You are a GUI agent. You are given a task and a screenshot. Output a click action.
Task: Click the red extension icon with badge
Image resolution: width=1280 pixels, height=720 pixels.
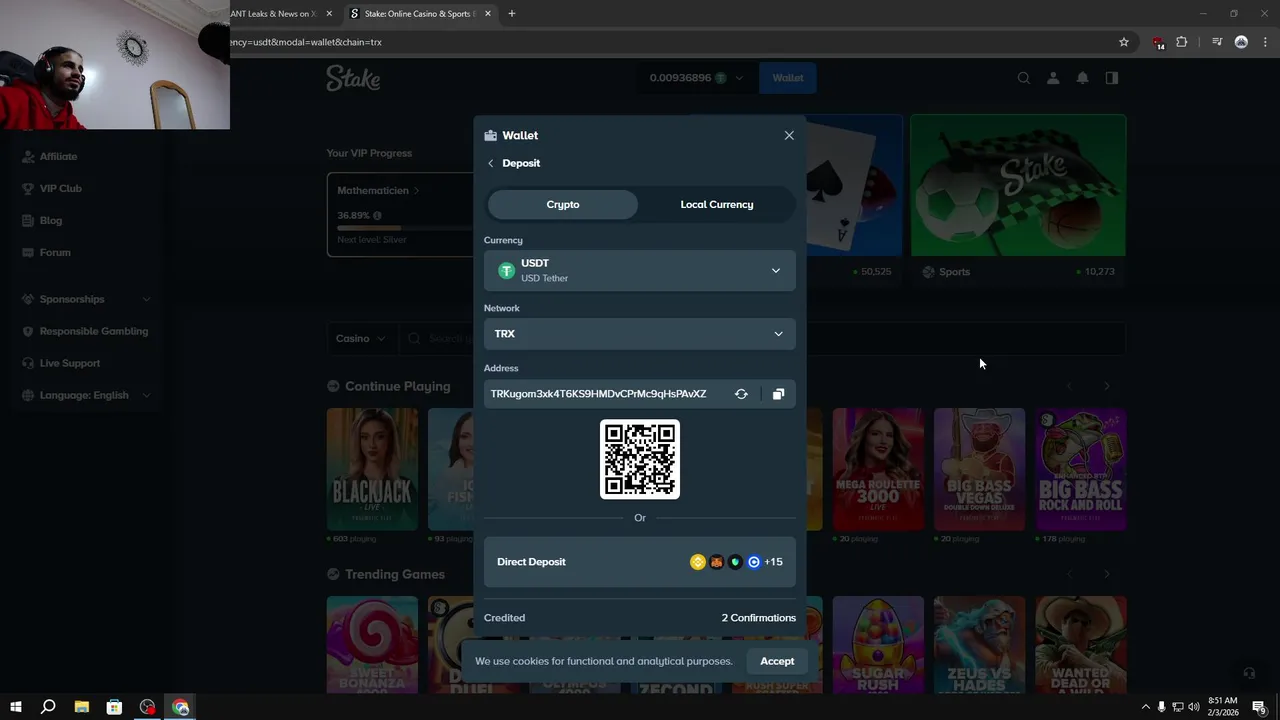[x=1158, y=43]
